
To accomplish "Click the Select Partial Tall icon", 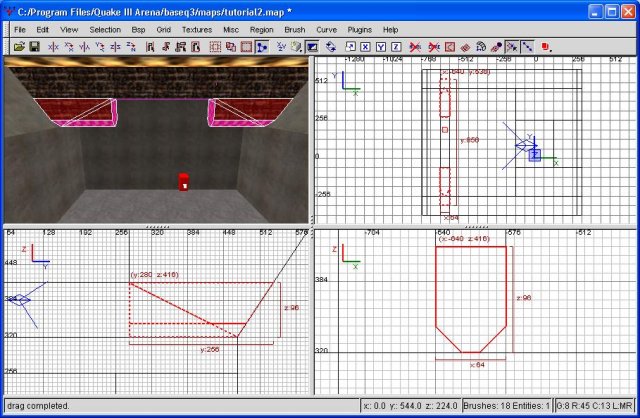I will point(180,47).
